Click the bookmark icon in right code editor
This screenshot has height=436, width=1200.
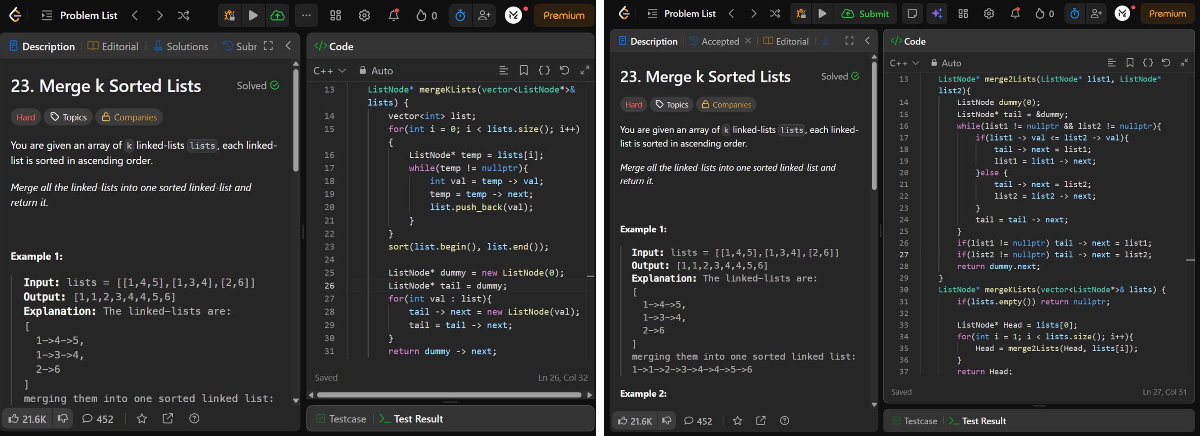(x=1128, y=62)
